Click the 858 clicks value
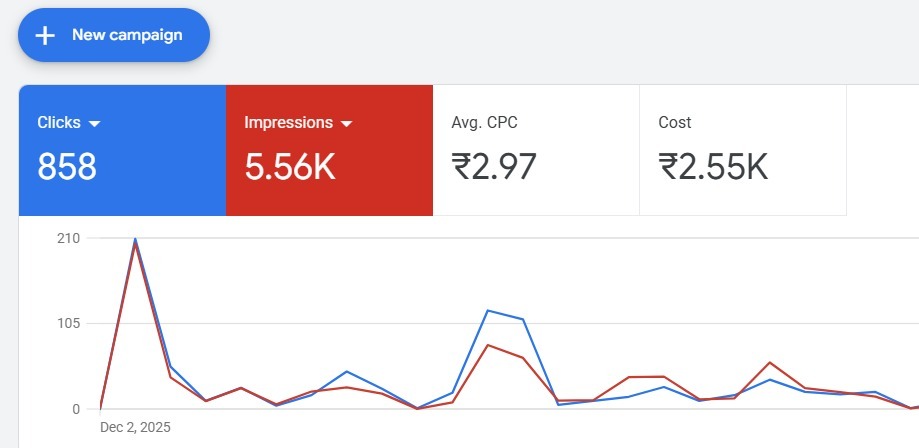 [x=67, y=167]
